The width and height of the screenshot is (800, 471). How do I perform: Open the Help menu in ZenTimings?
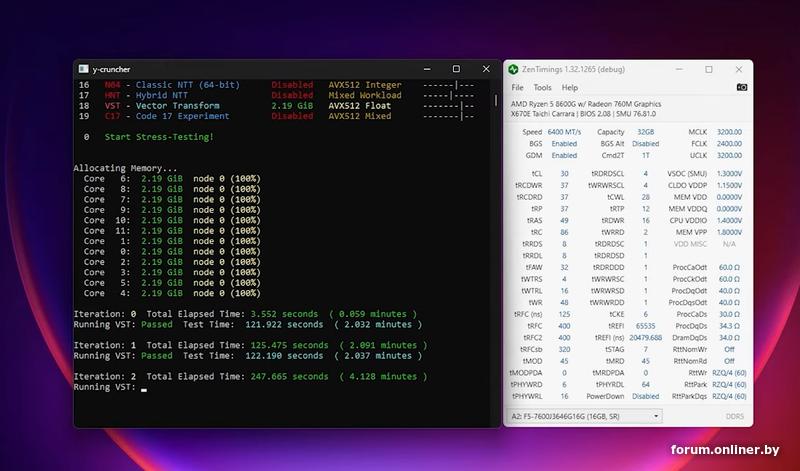[x=569, y=88]
